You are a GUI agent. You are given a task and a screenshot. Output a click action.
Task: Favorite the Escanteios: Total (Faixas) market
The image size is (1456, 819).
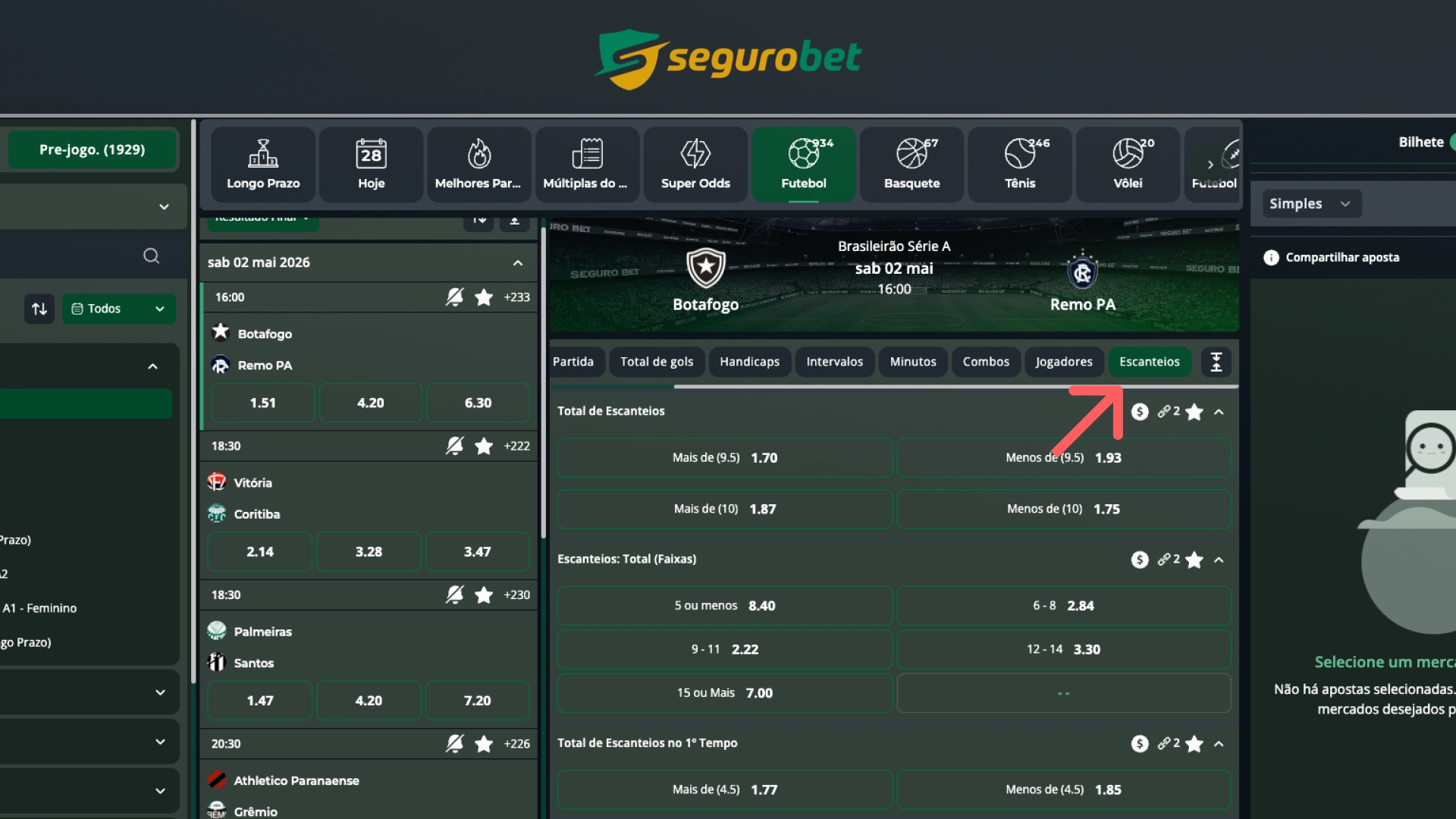tap(1194, 560)
